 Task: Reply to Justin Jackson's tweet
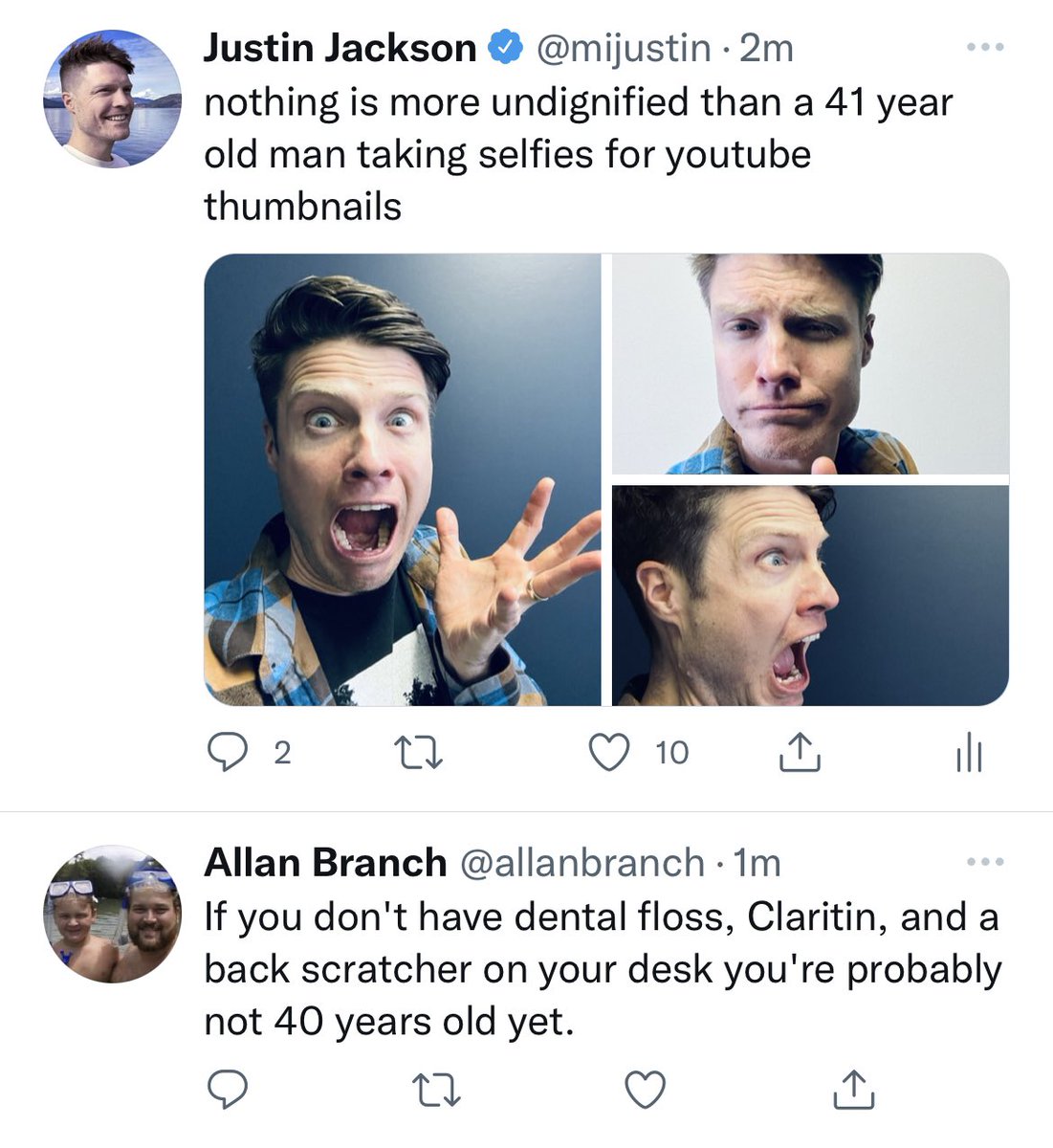[229, 754]
